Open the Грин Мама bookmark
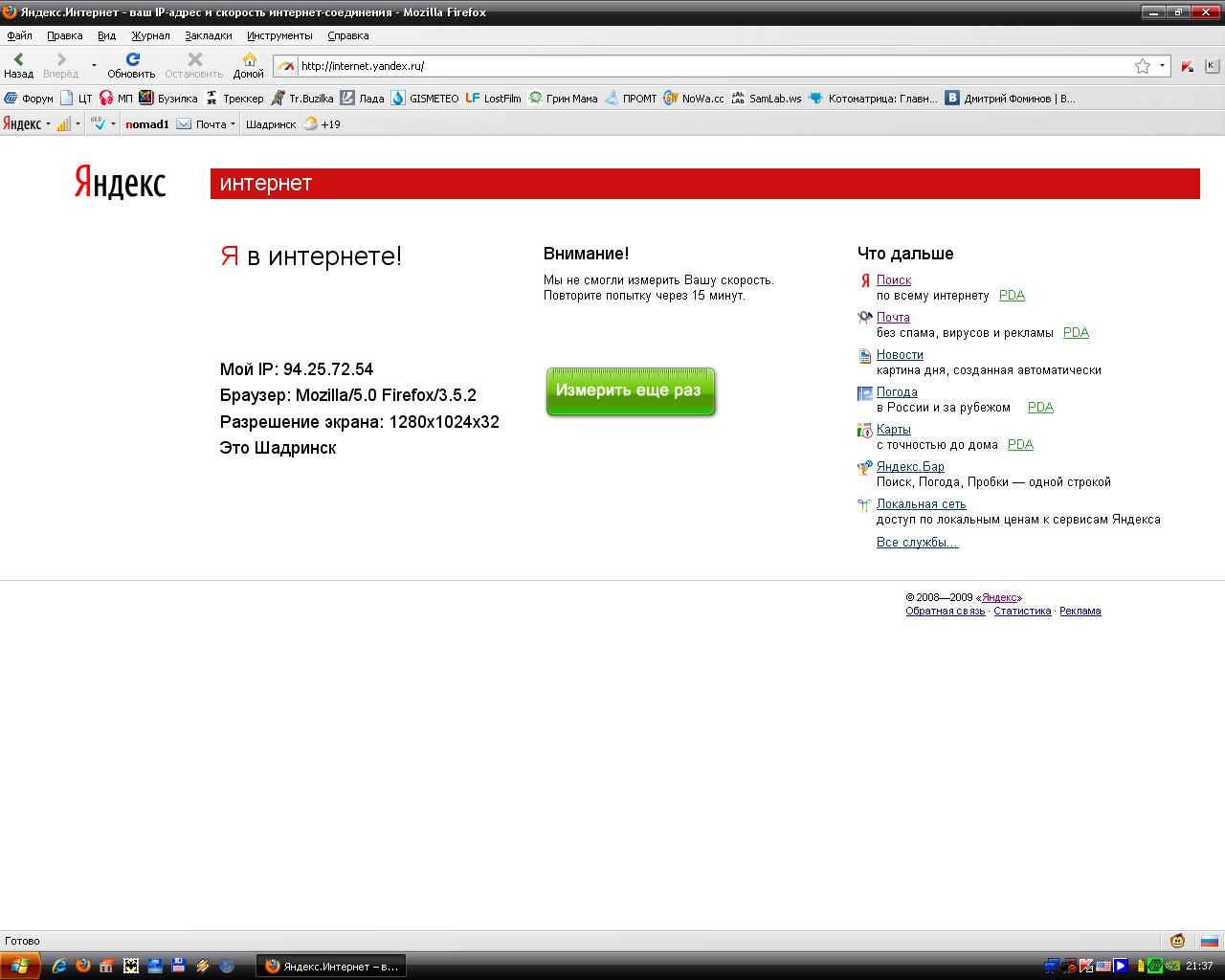 (x=563, y=98)
